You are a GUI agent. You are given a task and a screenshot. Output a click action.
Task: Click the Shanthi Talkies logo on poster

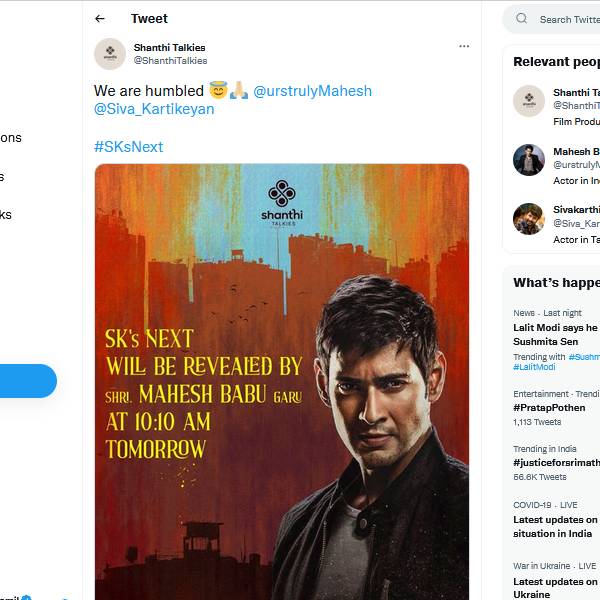pos(282,202)
